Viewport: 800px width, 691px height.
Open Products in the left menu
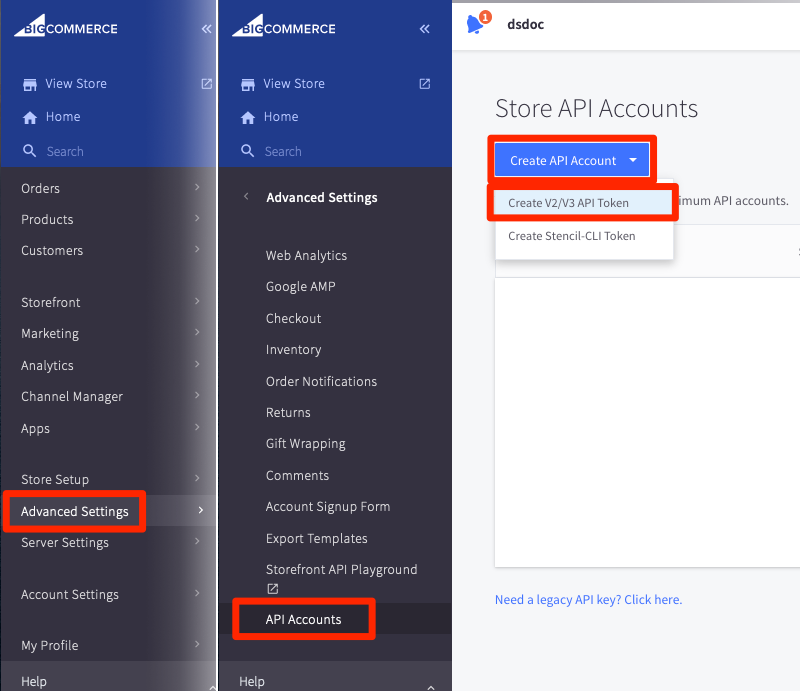coord(47,220)
